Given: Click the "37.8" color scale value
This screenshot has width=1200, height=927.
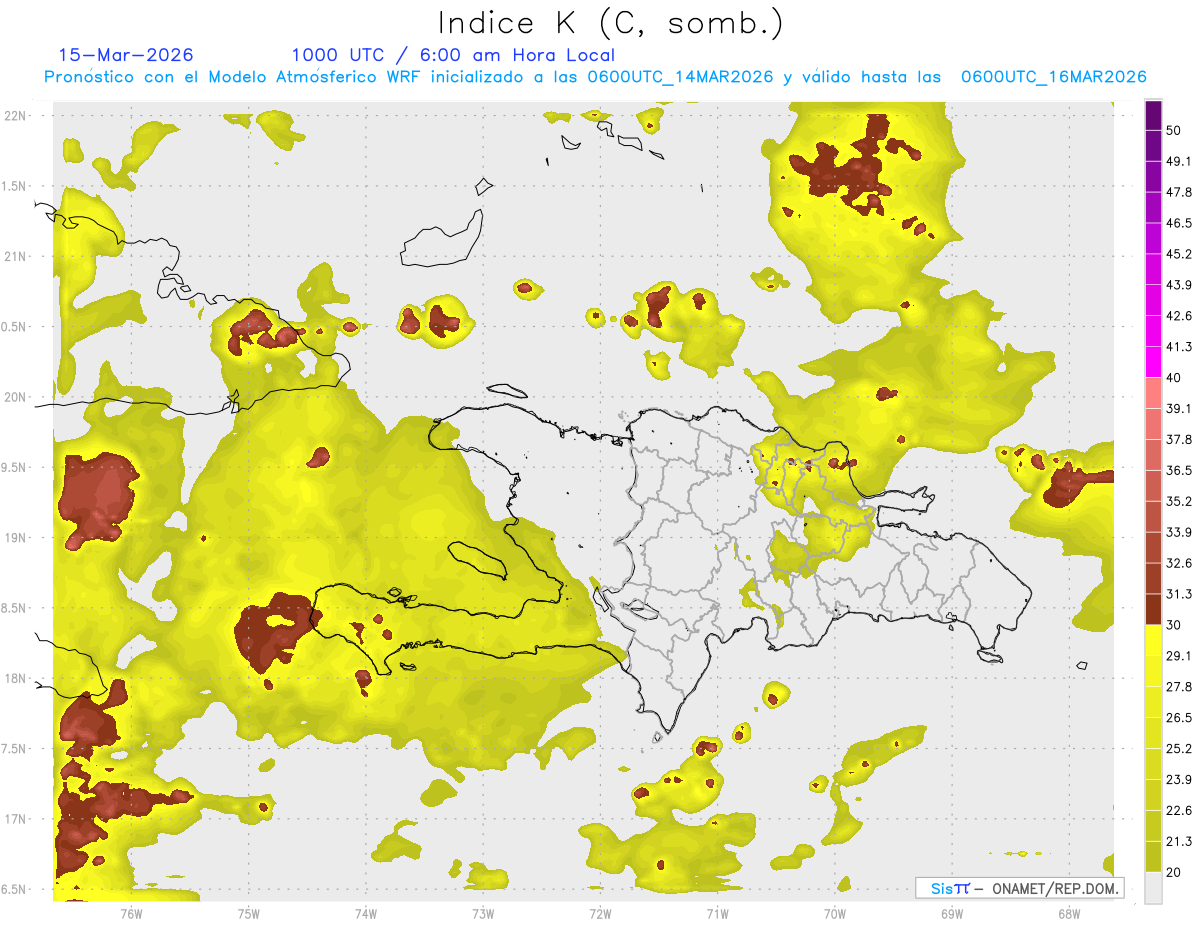Looking at the screenshot, I should [x=1180, y=439].
